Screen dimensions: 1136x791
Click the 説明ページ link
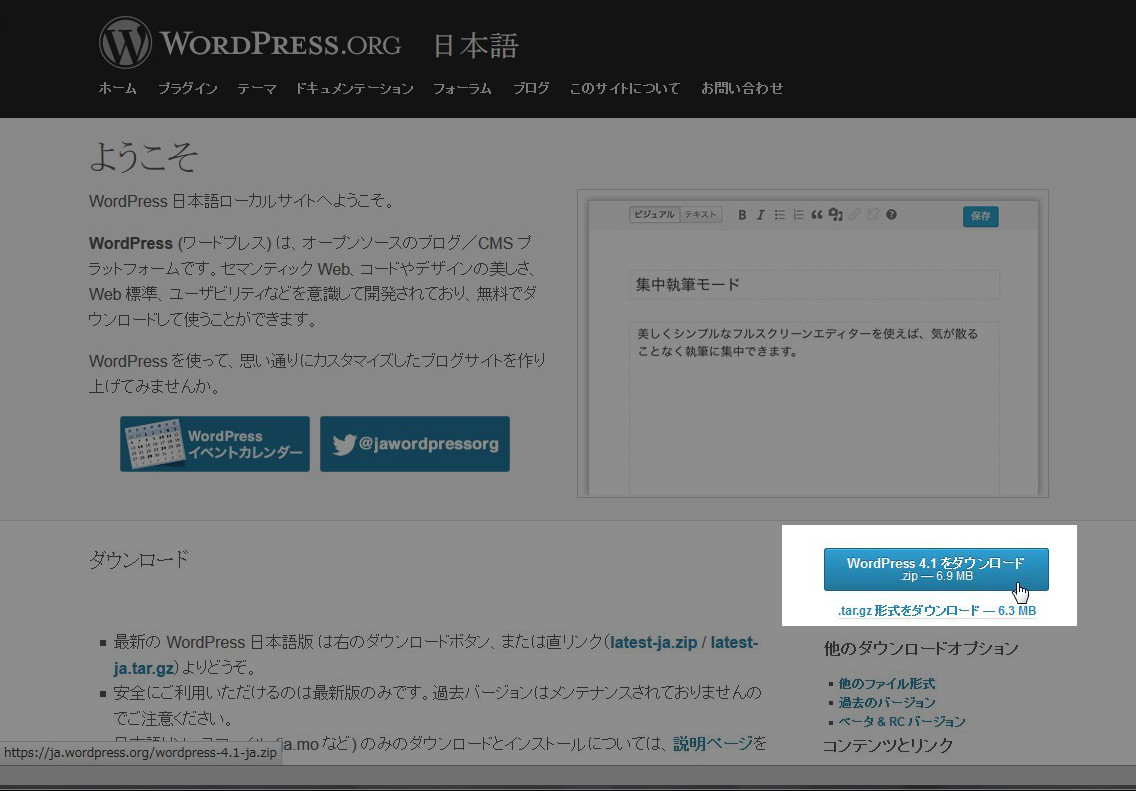pyautogui.click(x=713, y=743)
